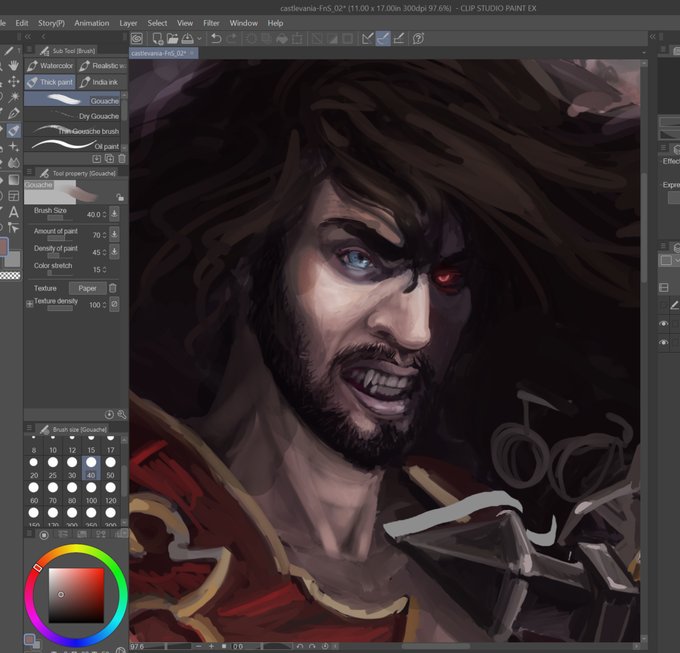Open the Edit menu
This screenshot has height=653, width=680.
[22, 23]
